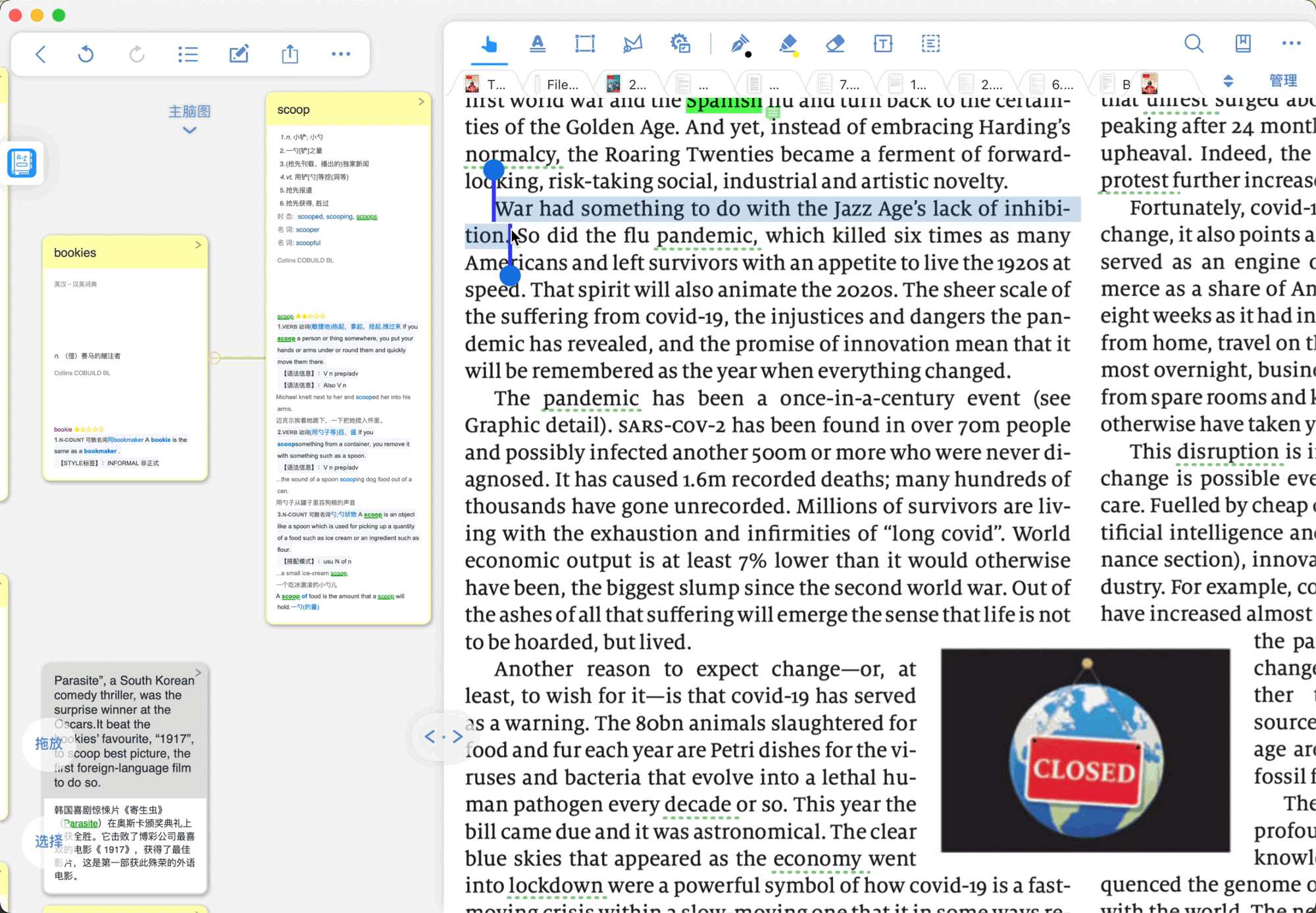Click the scoopful noun link
Screen dimensions: 1316x913
(308, 243)
